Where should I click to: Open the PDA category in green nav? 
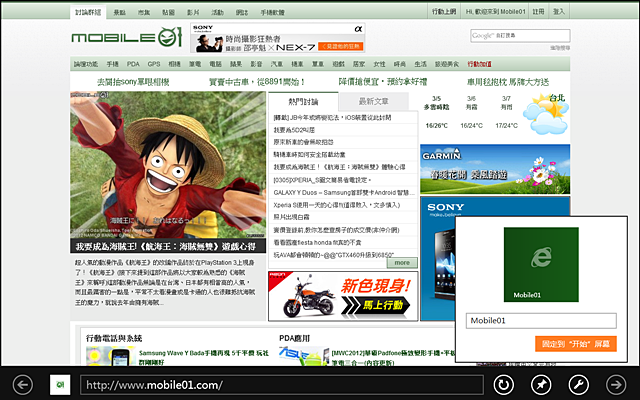[133, 64]
